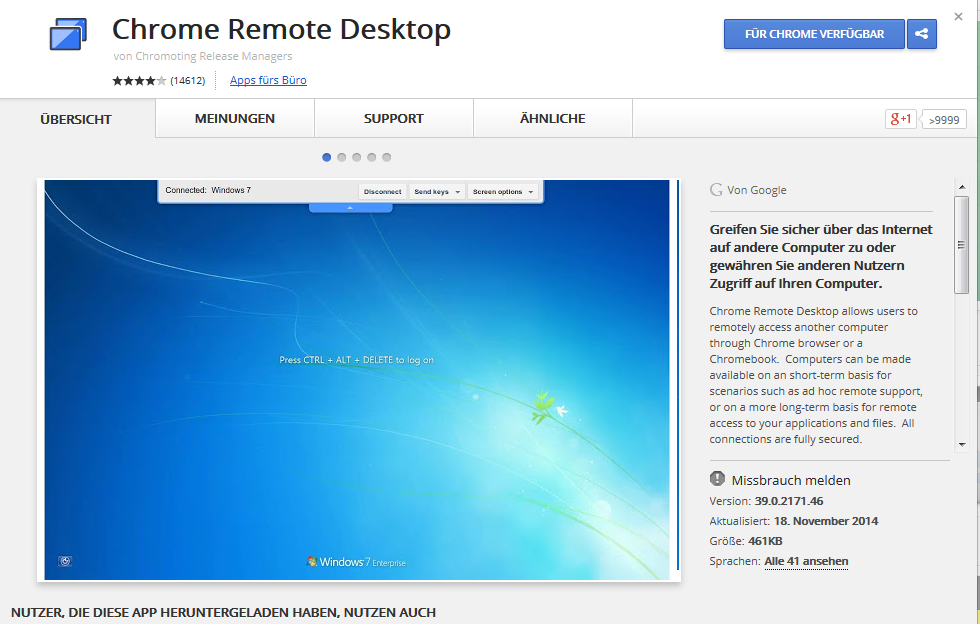Image resolution: width=980 pixels, height=624 pixels.
Task: Select the first screenshot dot
Action: point(326,158)
